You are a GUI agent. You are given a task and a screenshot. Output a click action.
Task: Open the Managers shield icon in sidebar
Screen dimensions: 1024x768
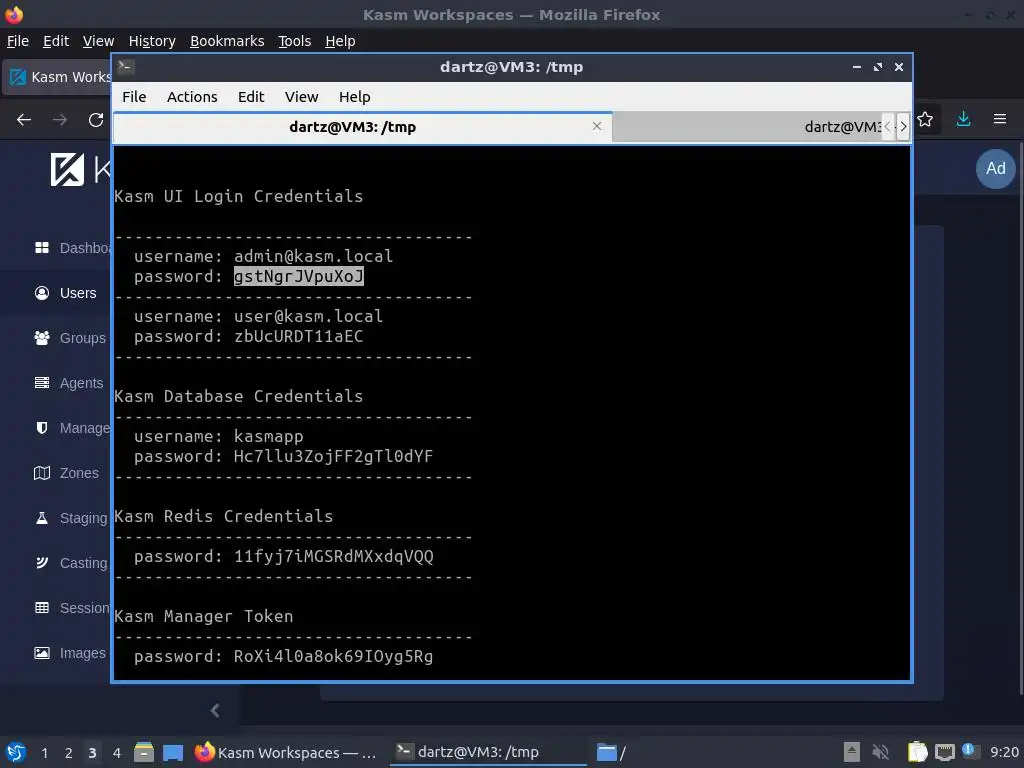[x=42, y=428]
